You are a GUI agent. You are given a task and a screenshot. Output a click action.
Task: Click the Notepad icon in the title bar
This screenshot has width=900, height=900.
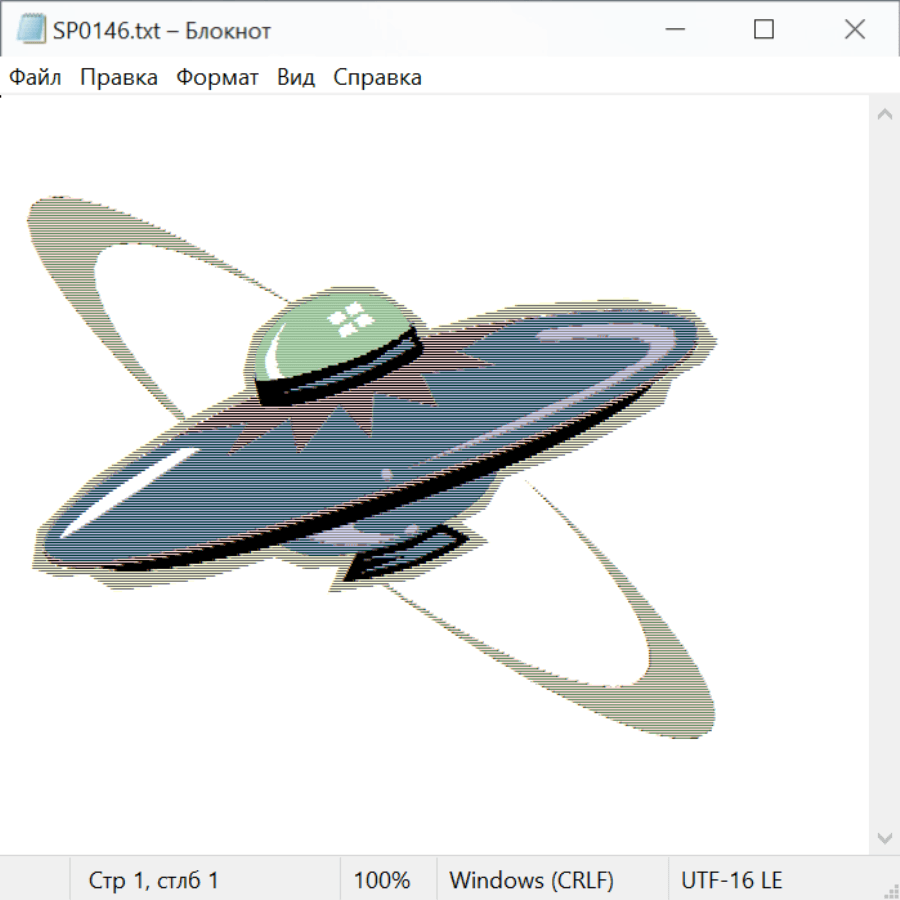30,30
